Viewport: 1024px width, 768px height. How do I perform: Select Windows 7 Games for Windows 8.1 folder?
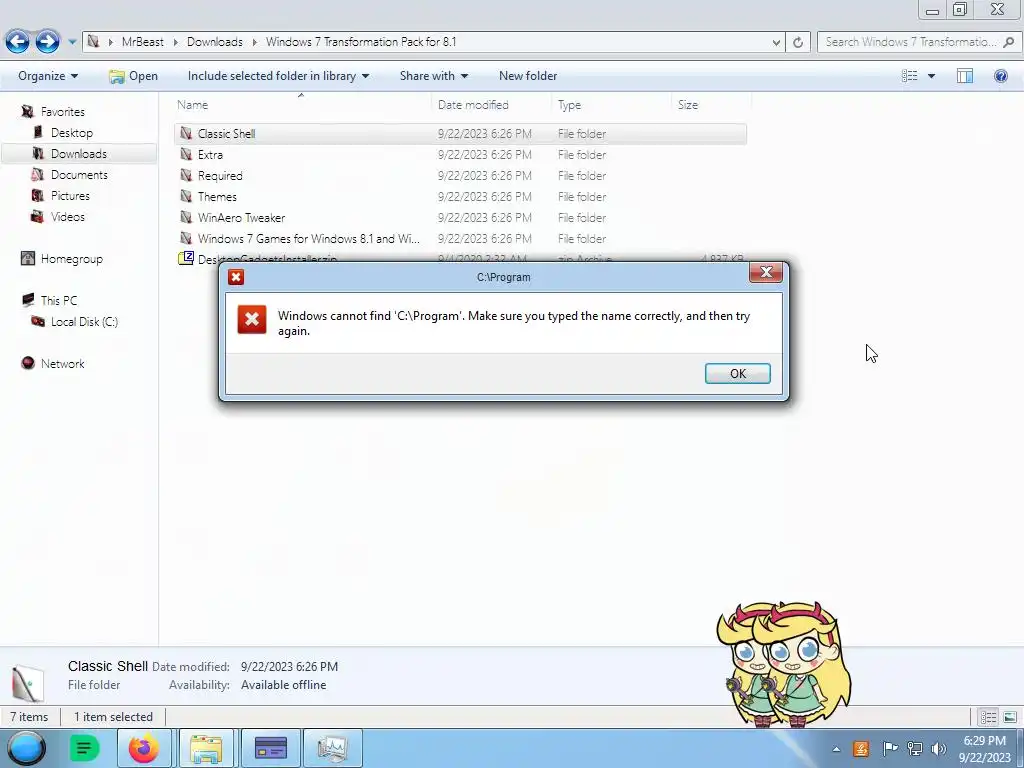[460, 238]
